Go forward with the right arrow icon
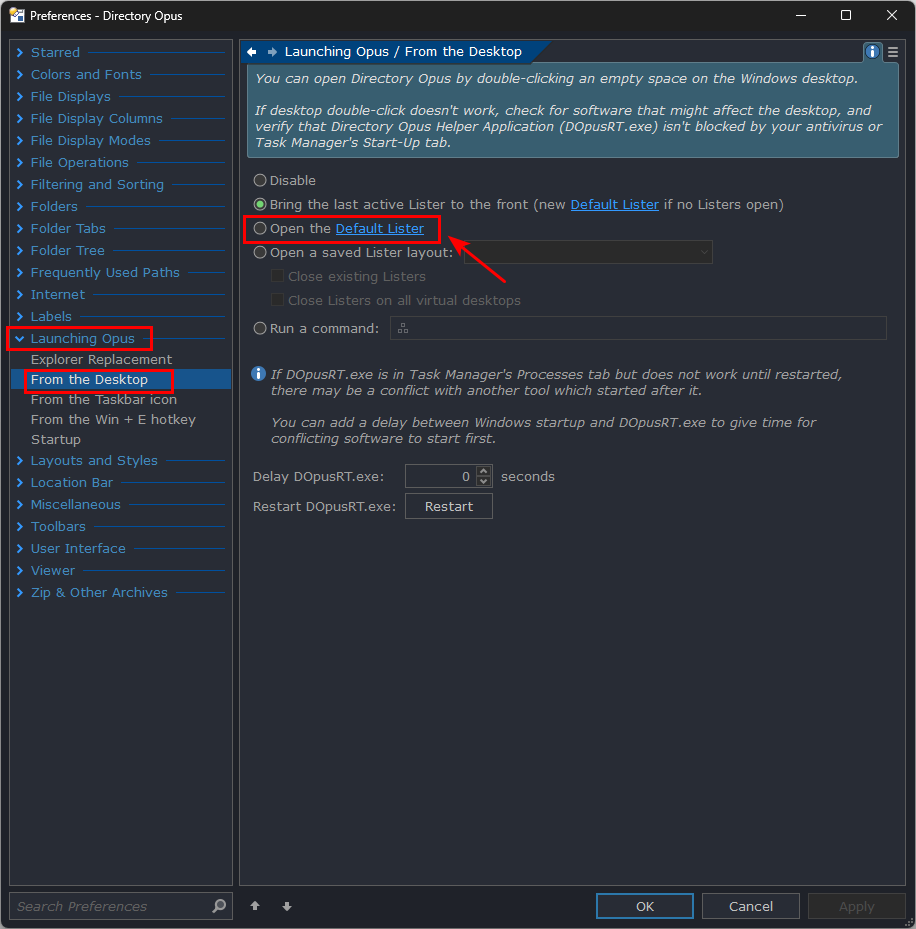Viewport: 916px width, 929px height. pyautogui.click(x=272, y=52)
